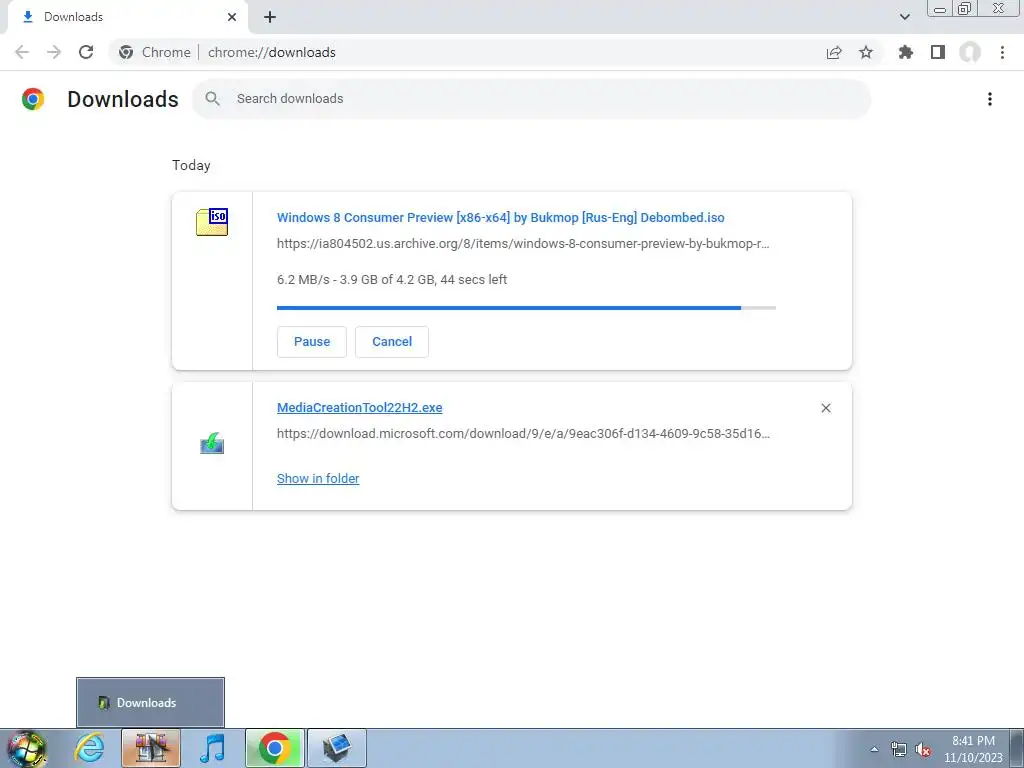Click the MediaCreationTool file icon
This screenshot has height=768, width=1024.
click(x=212, y=443)
